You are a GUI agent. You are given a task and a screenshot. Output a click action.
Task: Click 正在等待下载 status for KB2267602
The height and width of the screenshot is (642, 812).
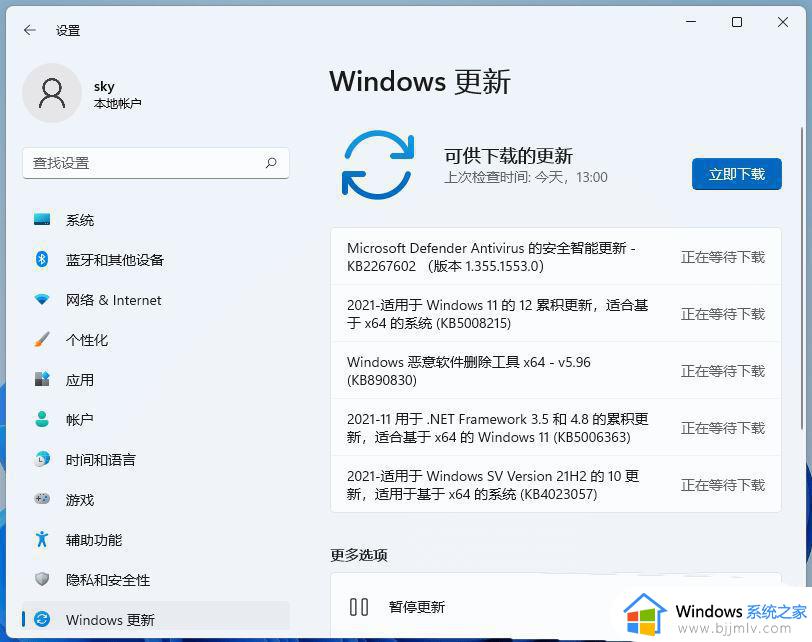pyautogui.click(x=722, y=257)
